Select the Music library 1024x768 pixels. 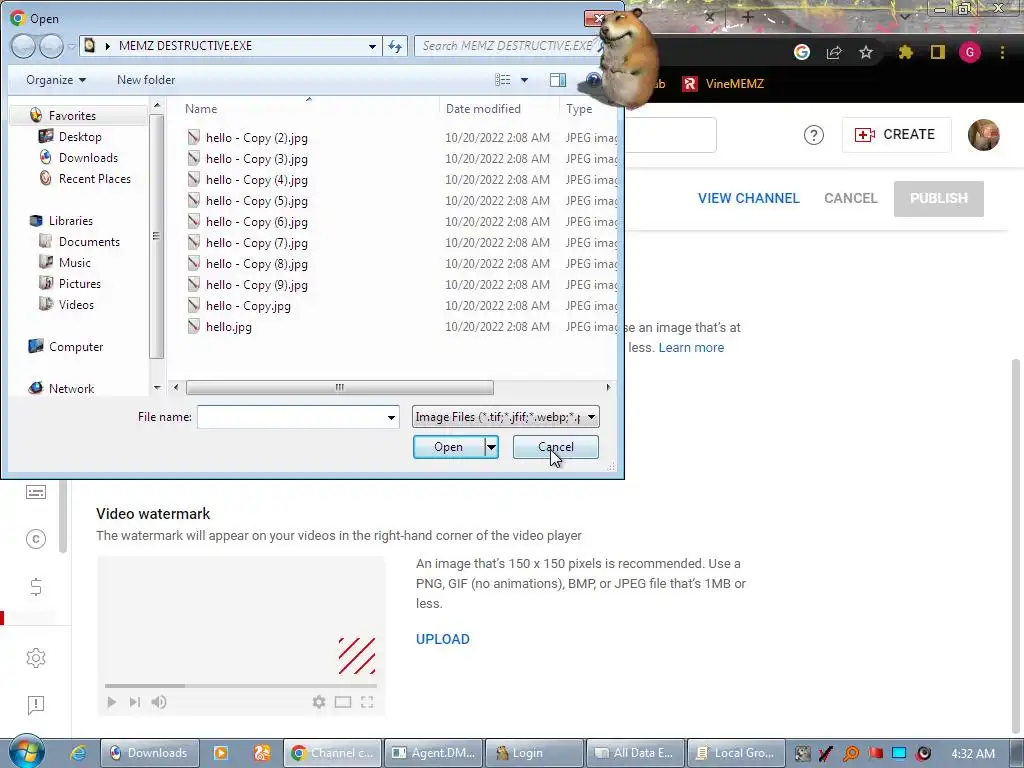click(x=74, y=263)
